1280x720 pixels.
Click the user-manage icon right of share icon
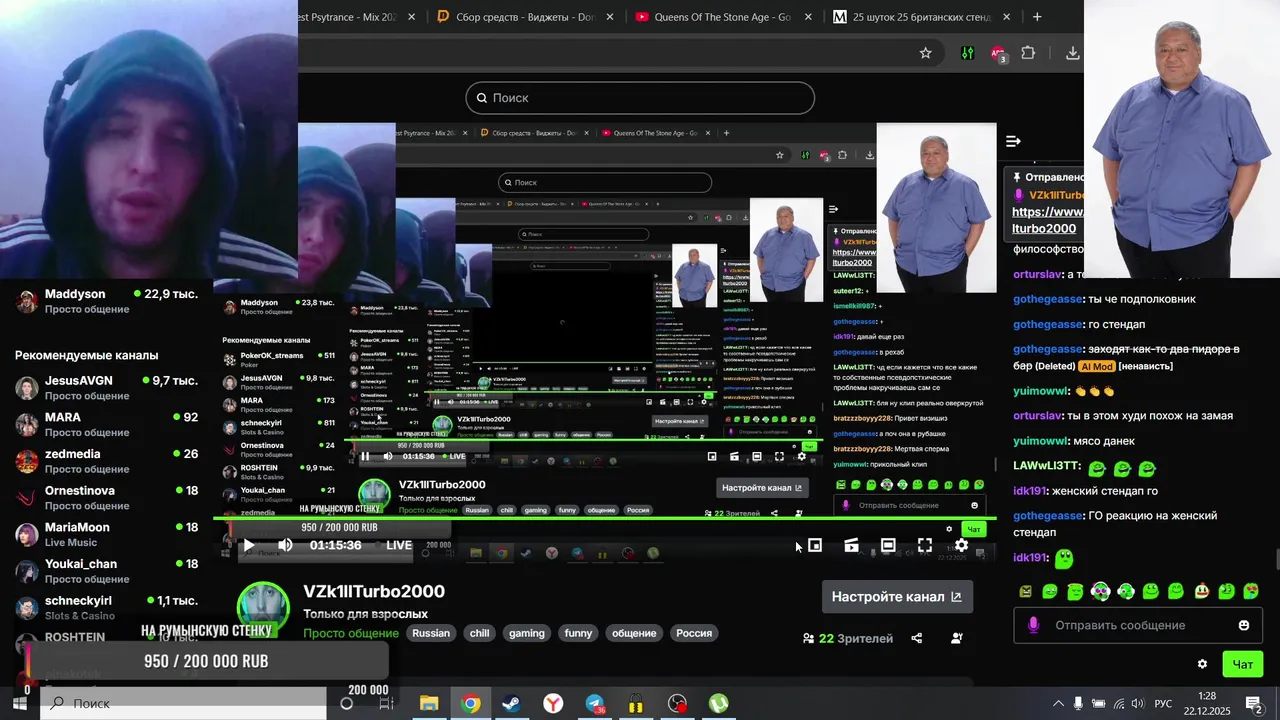point(957,638)
